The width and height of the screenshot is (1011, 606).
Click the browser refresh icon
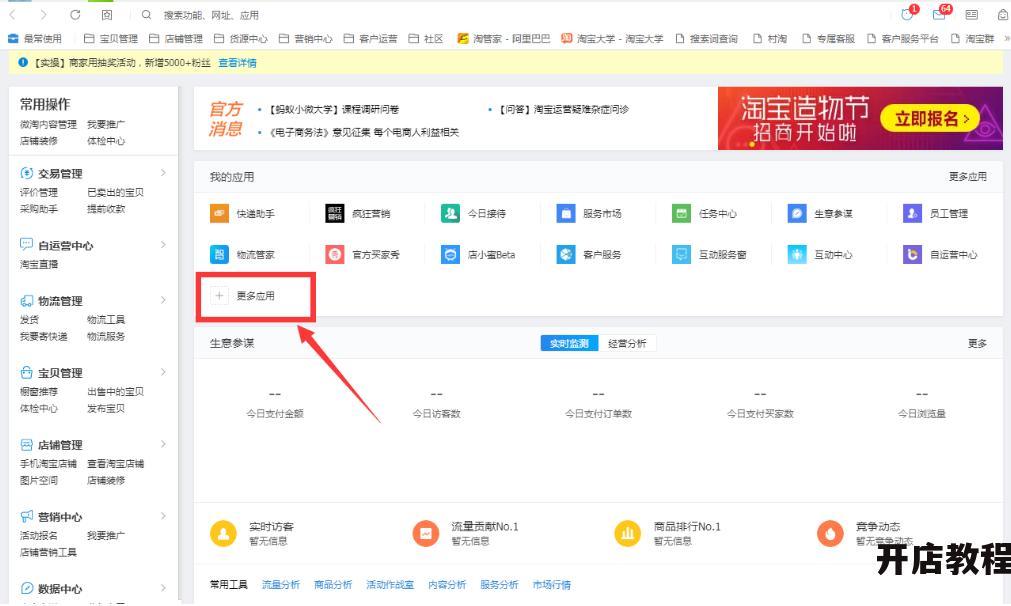(x=75, y=14)
